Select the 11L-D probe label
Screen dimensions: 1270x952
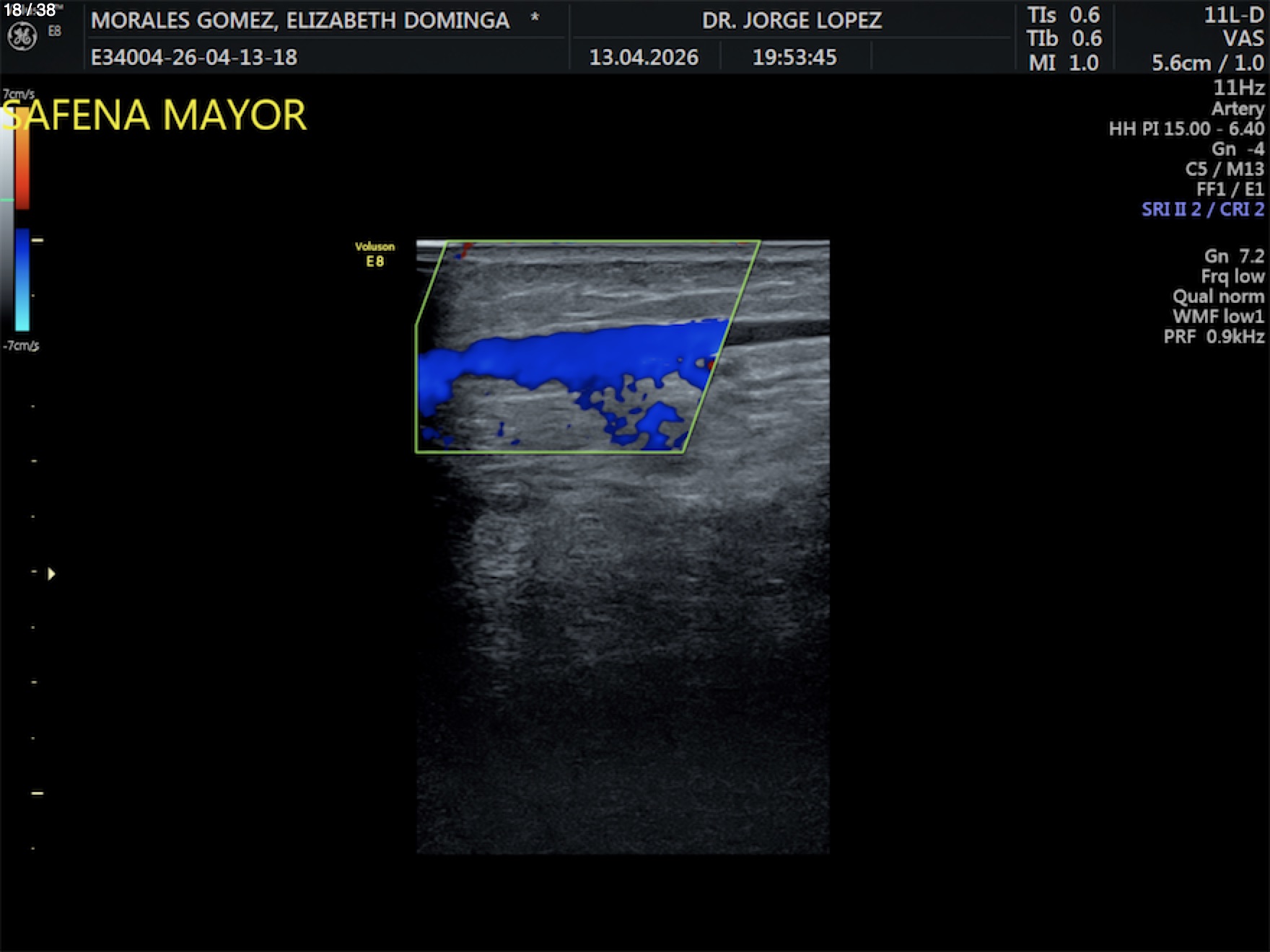pyautogui.click(x=1233, y=16)
